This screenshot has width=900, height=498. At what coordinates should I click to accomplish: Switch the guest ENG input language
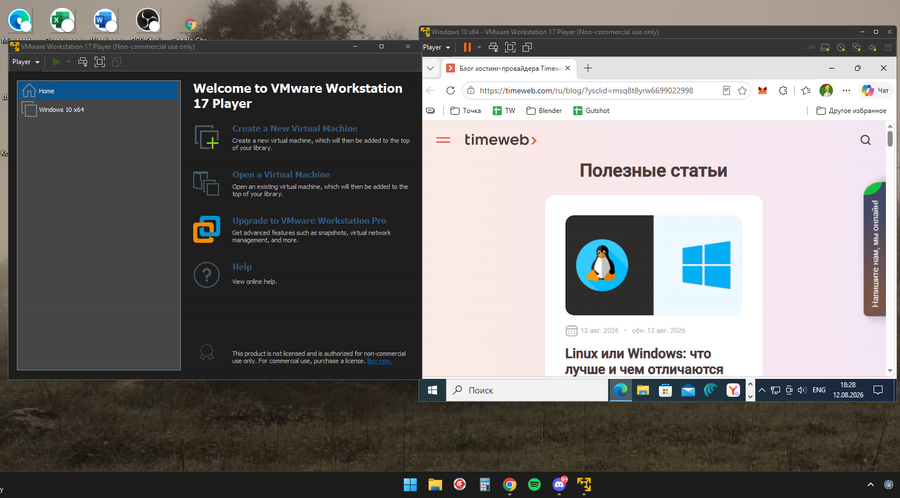coord(819,390)
